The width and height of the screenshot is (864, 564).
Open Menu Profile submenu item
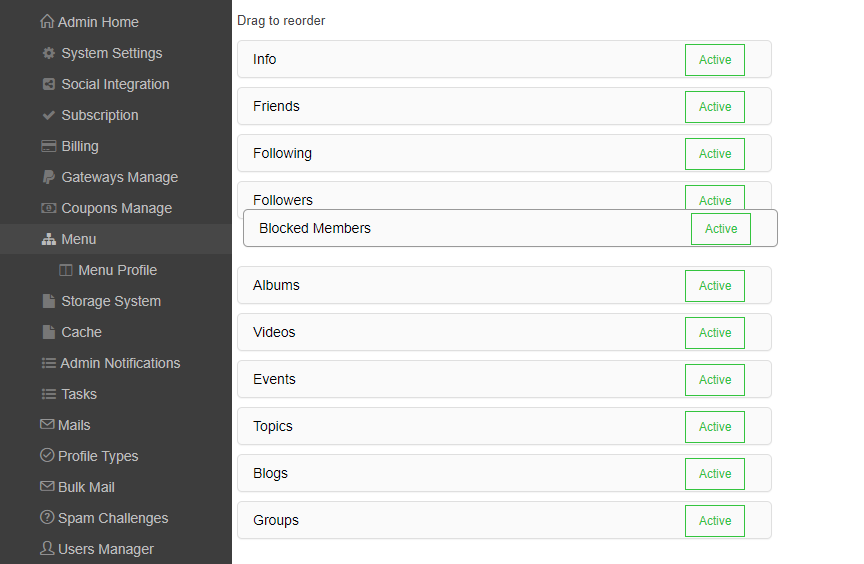pyautogui.click(x=108, y=270)
